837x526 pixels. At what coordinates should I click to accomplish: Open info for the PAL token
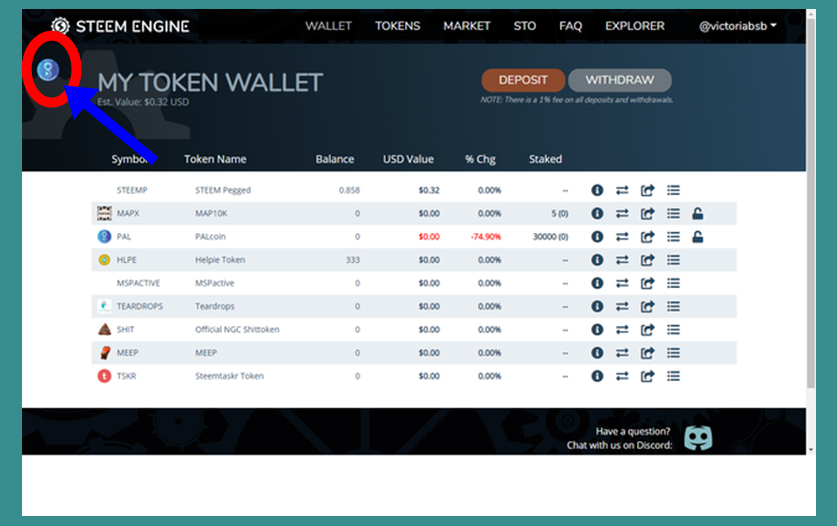point(597,237)
